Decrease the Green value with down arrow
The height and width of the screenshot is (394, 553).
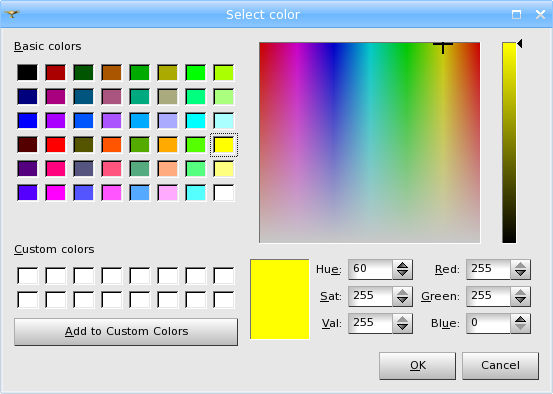point(521,301)
